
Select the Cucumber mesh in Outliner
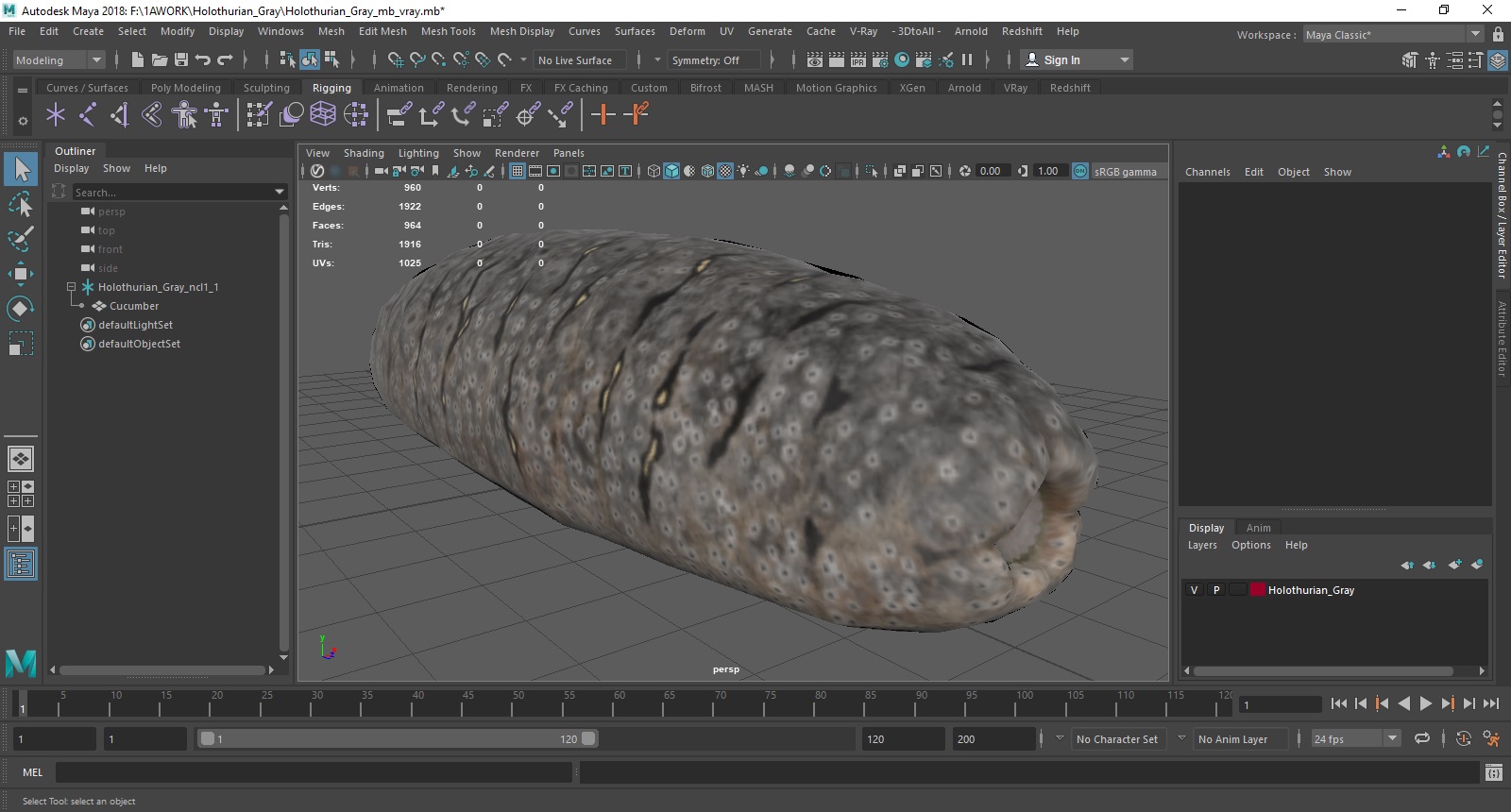134,306
